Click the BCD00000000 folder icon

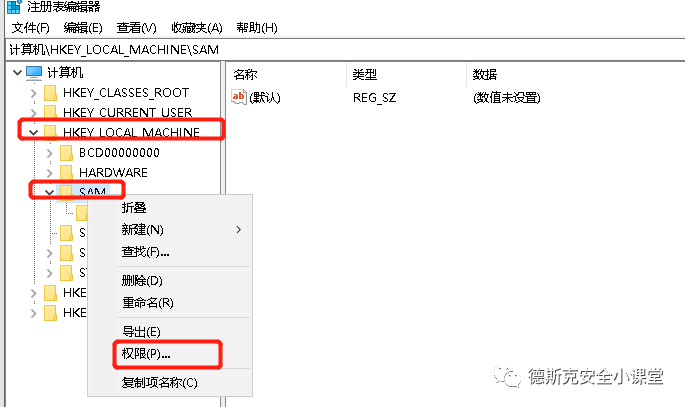(67, 153)
